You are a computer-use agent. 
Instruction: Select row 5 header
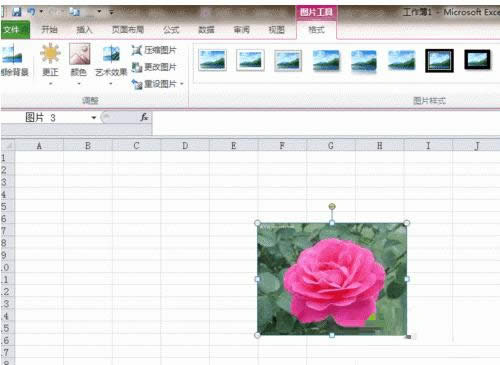click(7, 206)
